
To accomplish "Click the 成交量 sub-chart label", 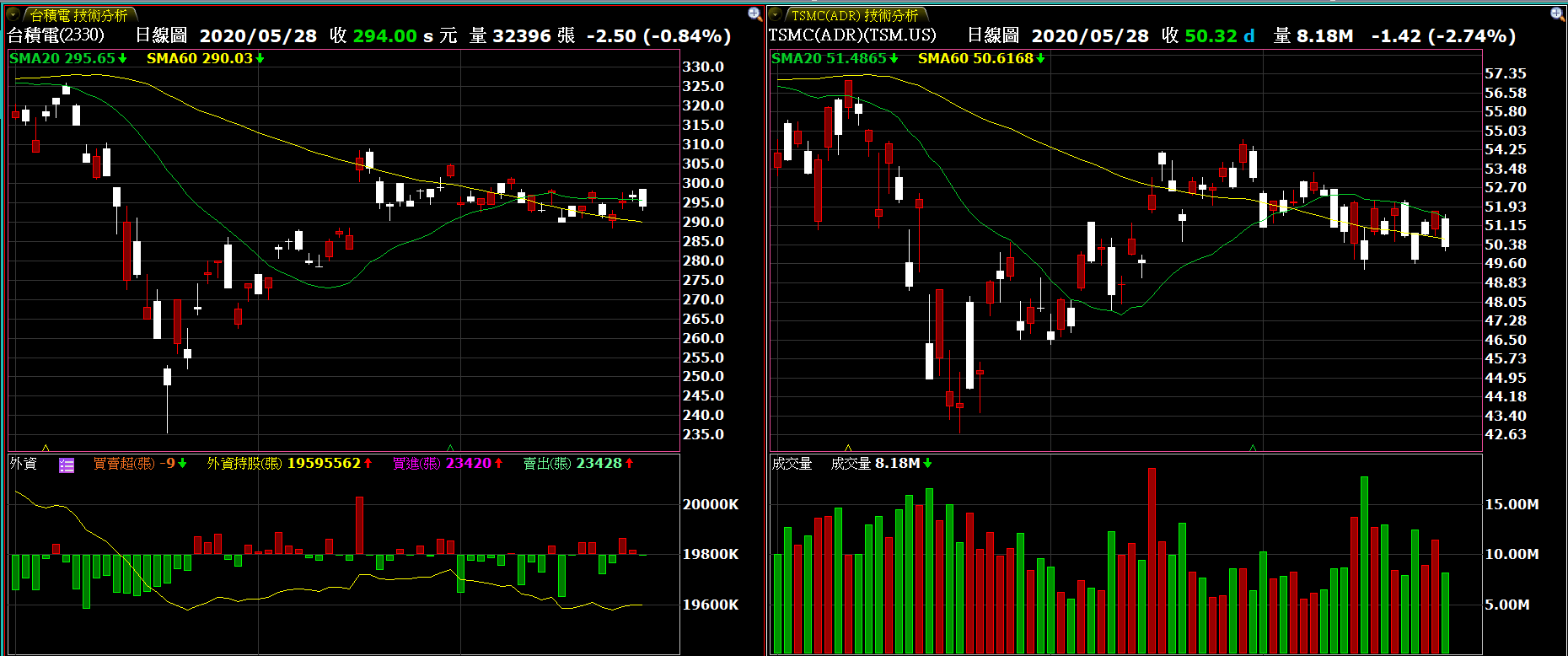I will [792, 464].
